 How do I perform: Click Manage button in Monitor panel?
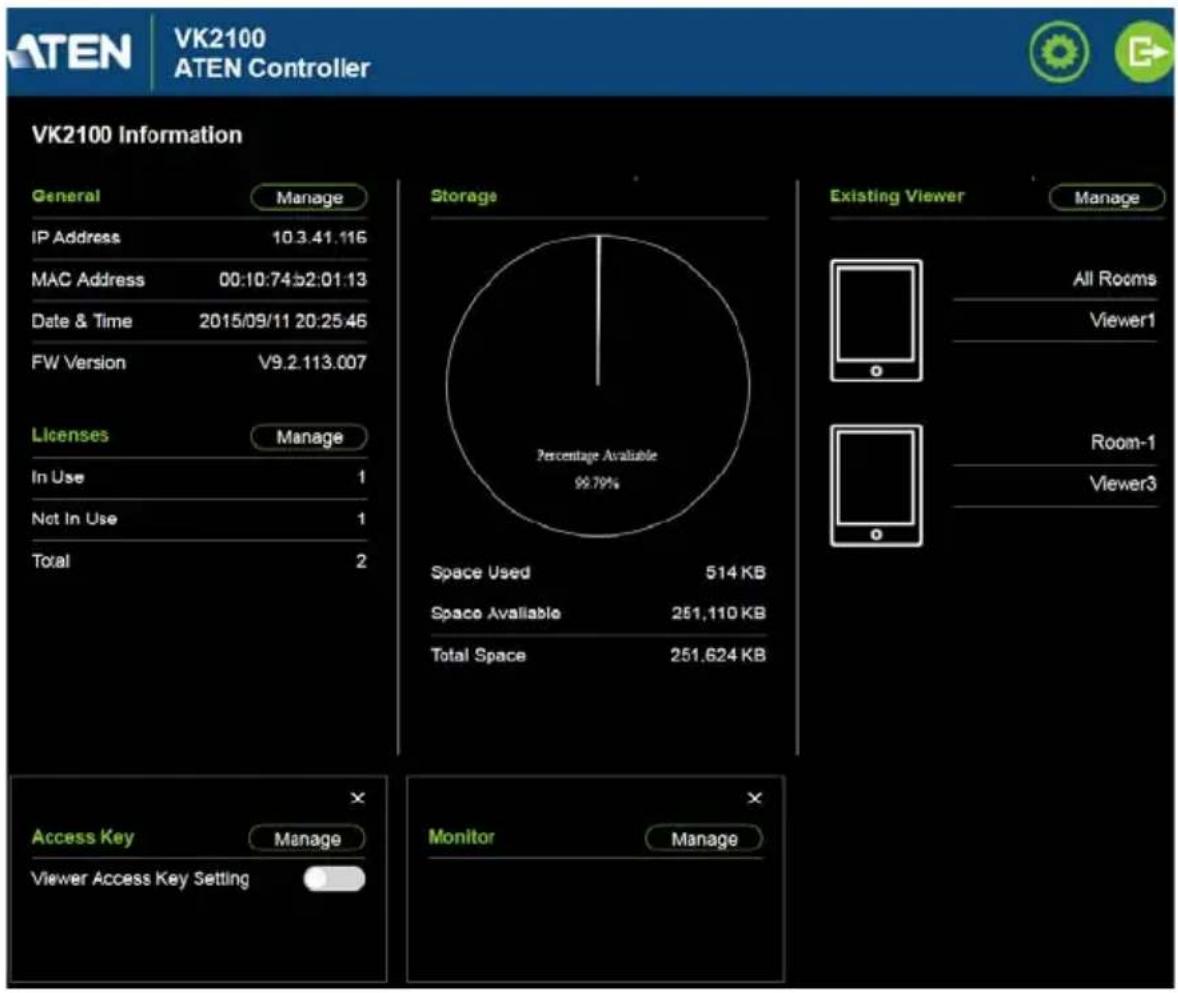[704, 838]
